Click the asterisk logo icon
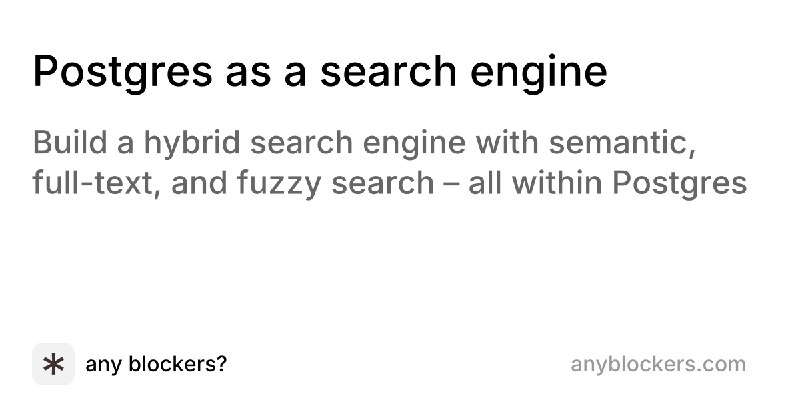The width and height of the screenshot is (800, 420). pyautogui.click(x=54, y=364)
